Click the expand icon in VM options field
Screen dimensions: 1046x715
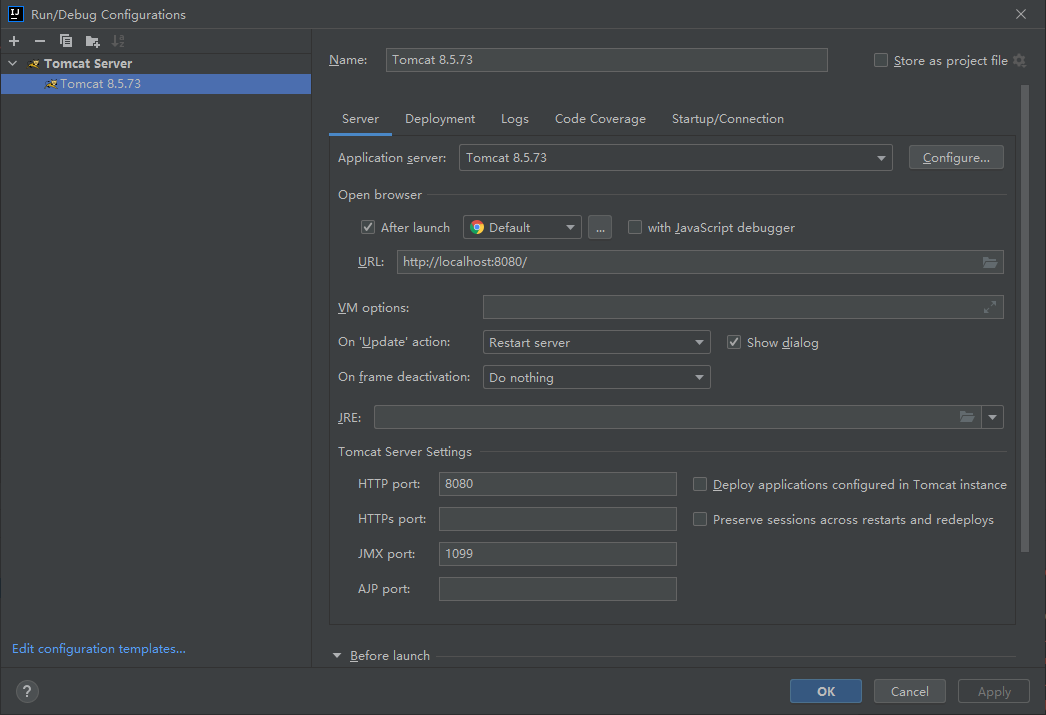tap(989, 307)
